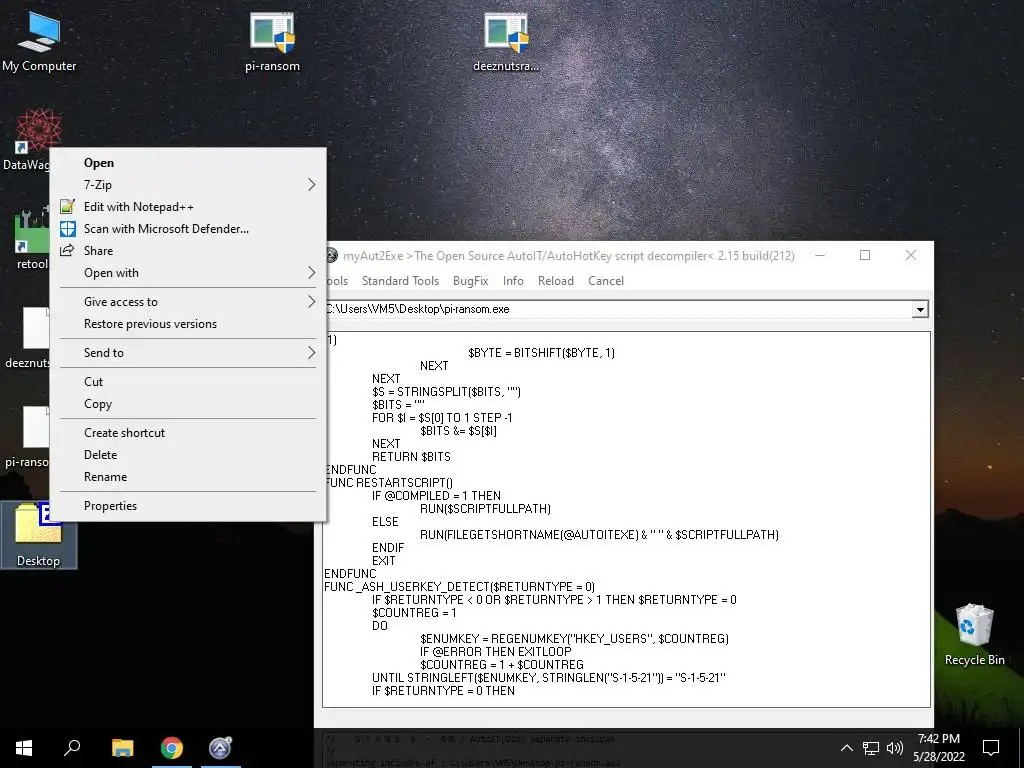The image size is (1024, 768).
Task: Click the RETURN $BITS code line
Action: (411, 456)
